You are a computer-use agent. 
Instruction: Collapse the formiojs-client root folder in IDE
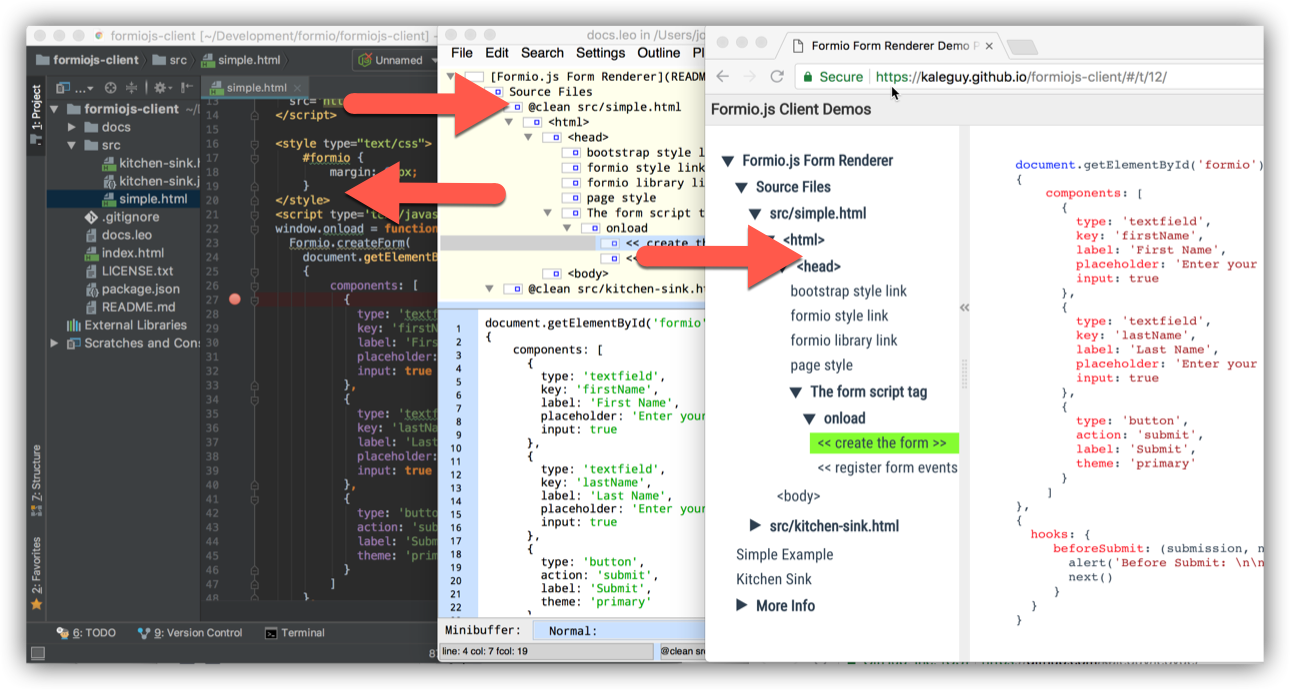click(x=56, y=109)
